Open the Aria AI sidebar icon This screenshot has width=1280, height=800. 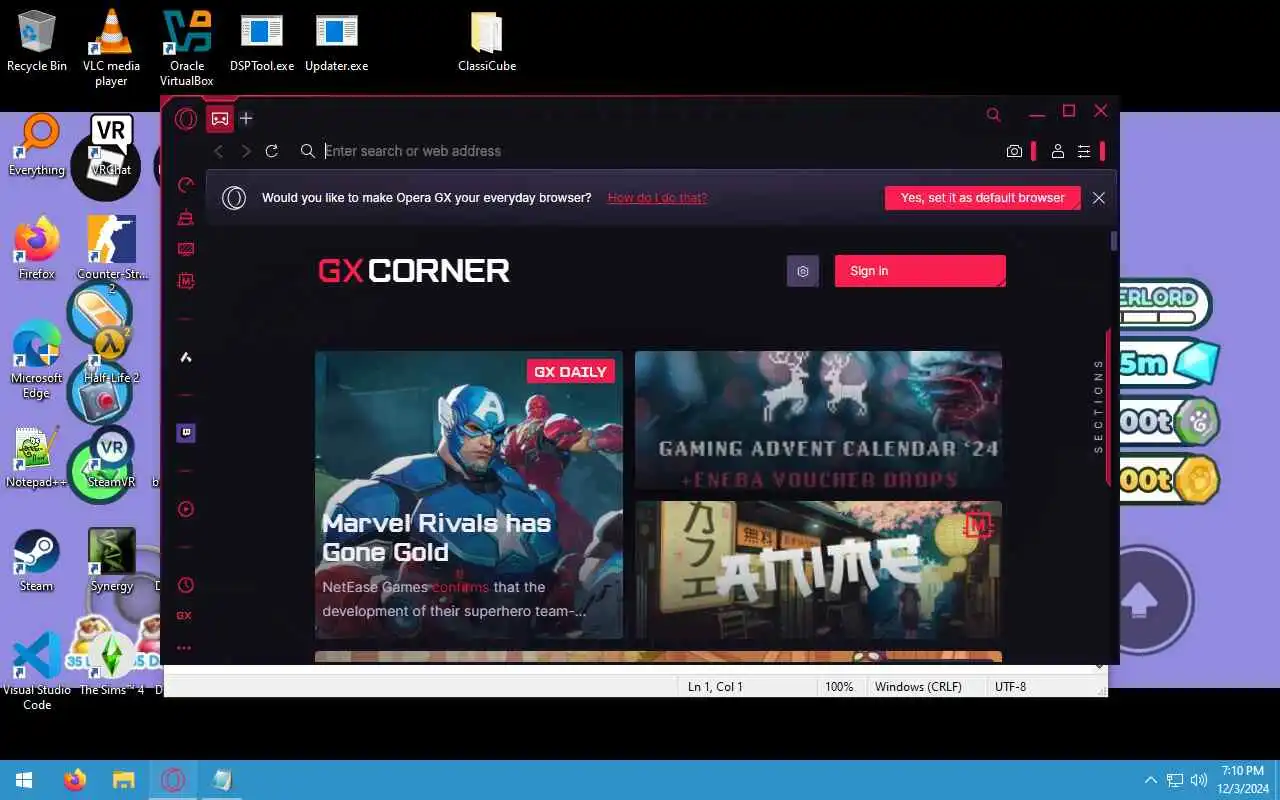[x=185, y=357]
